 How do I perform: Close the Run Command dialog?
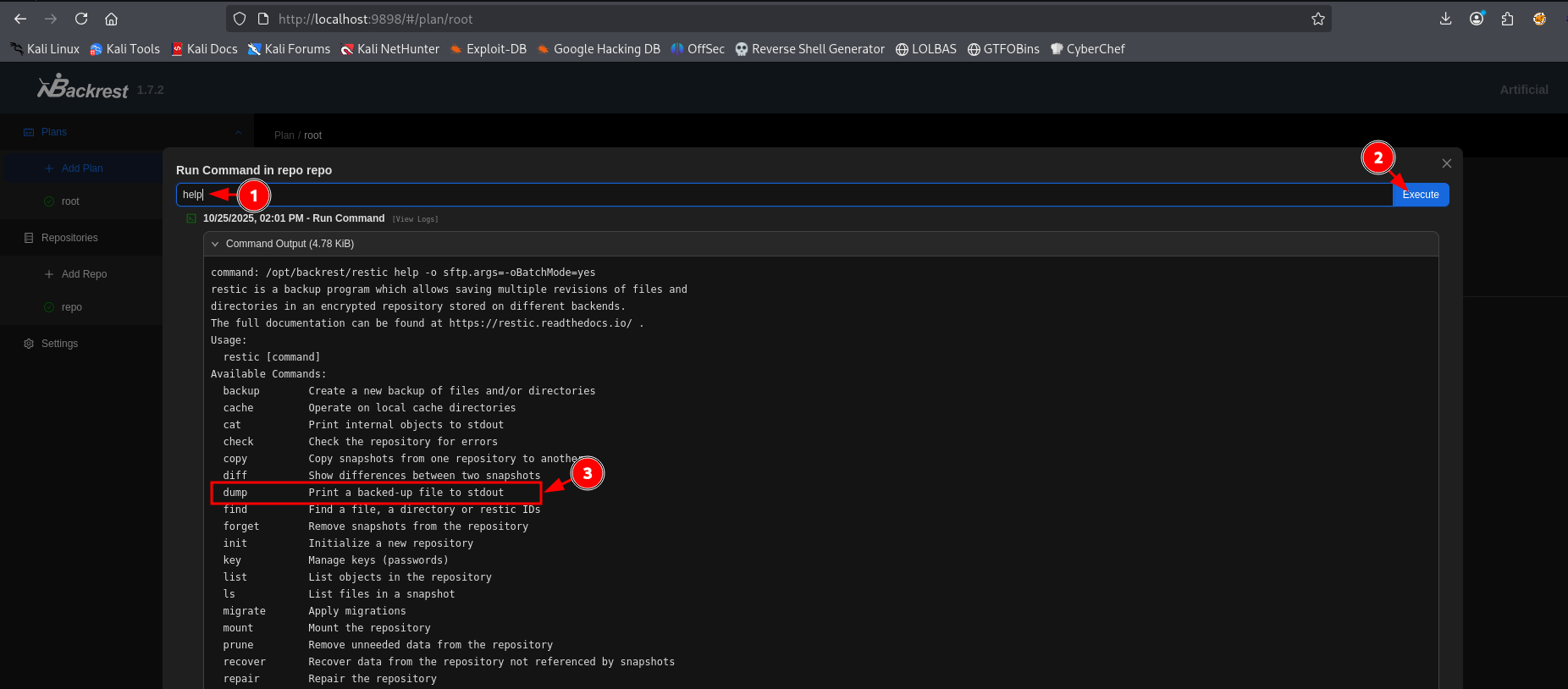click(x=1446, y=163)
